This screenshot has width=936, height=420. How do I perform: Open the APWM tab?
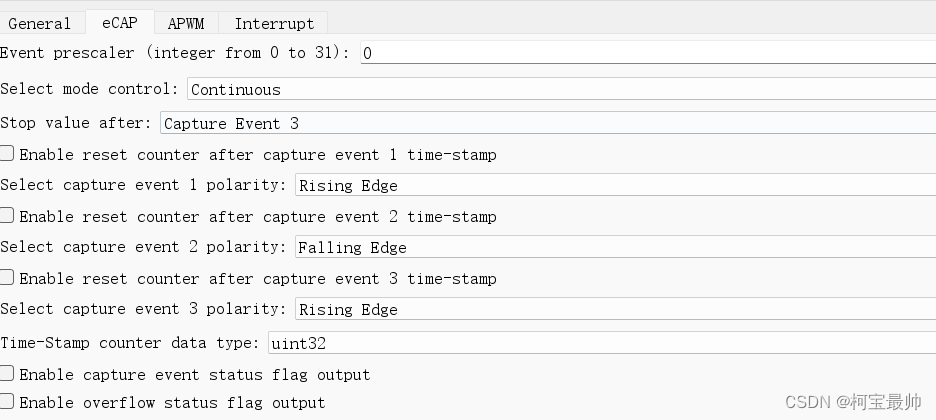click(x=186, y=23)
